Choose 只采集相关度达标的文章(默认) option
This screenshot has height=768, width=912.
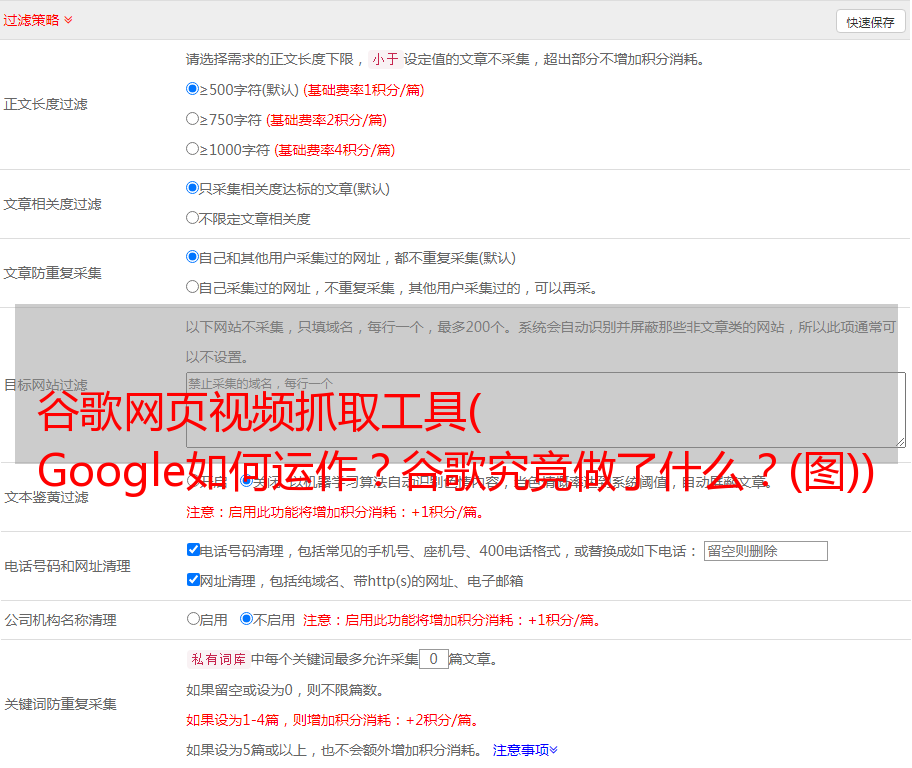[193, 188]
